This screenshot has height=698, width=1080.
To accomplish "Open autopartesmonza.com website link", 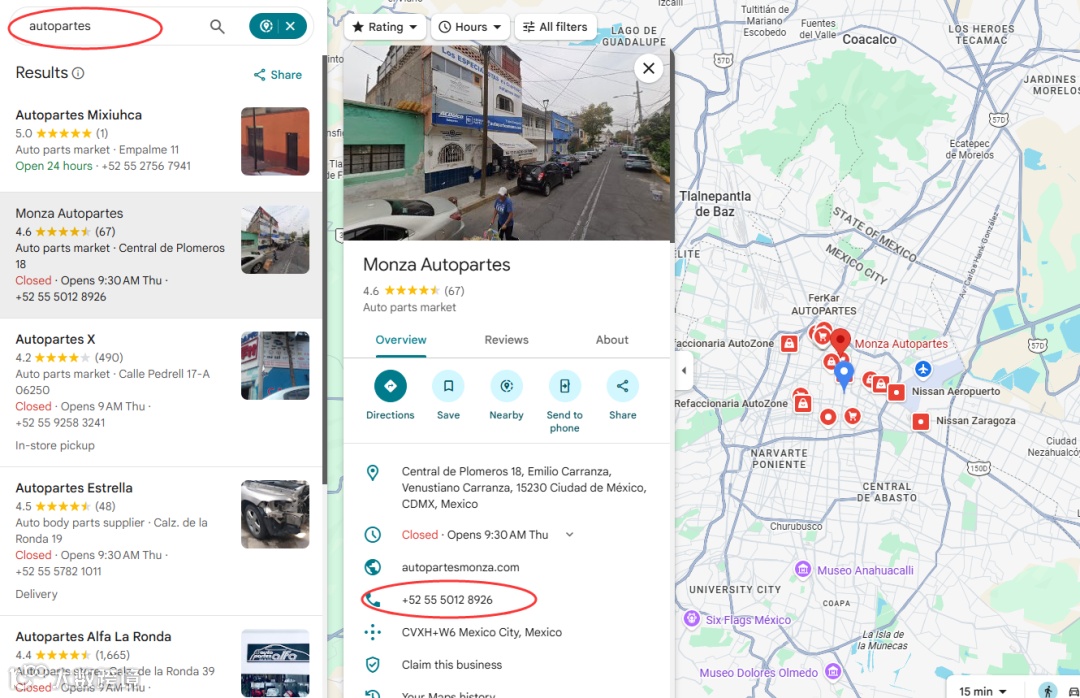I will 460,567.
